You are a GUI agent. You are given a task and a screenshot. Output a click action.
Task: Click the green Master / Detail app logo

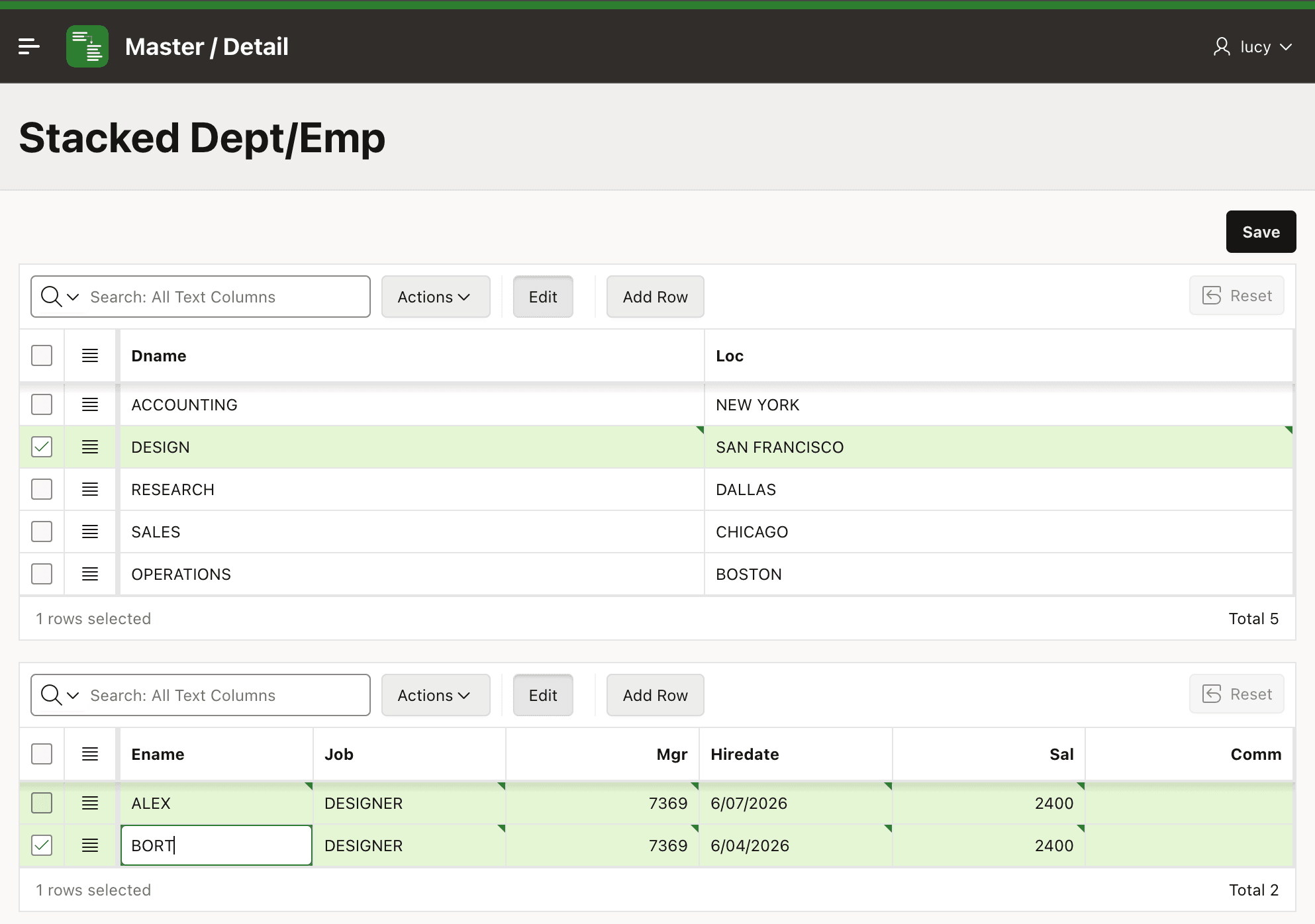coord(87,46)
